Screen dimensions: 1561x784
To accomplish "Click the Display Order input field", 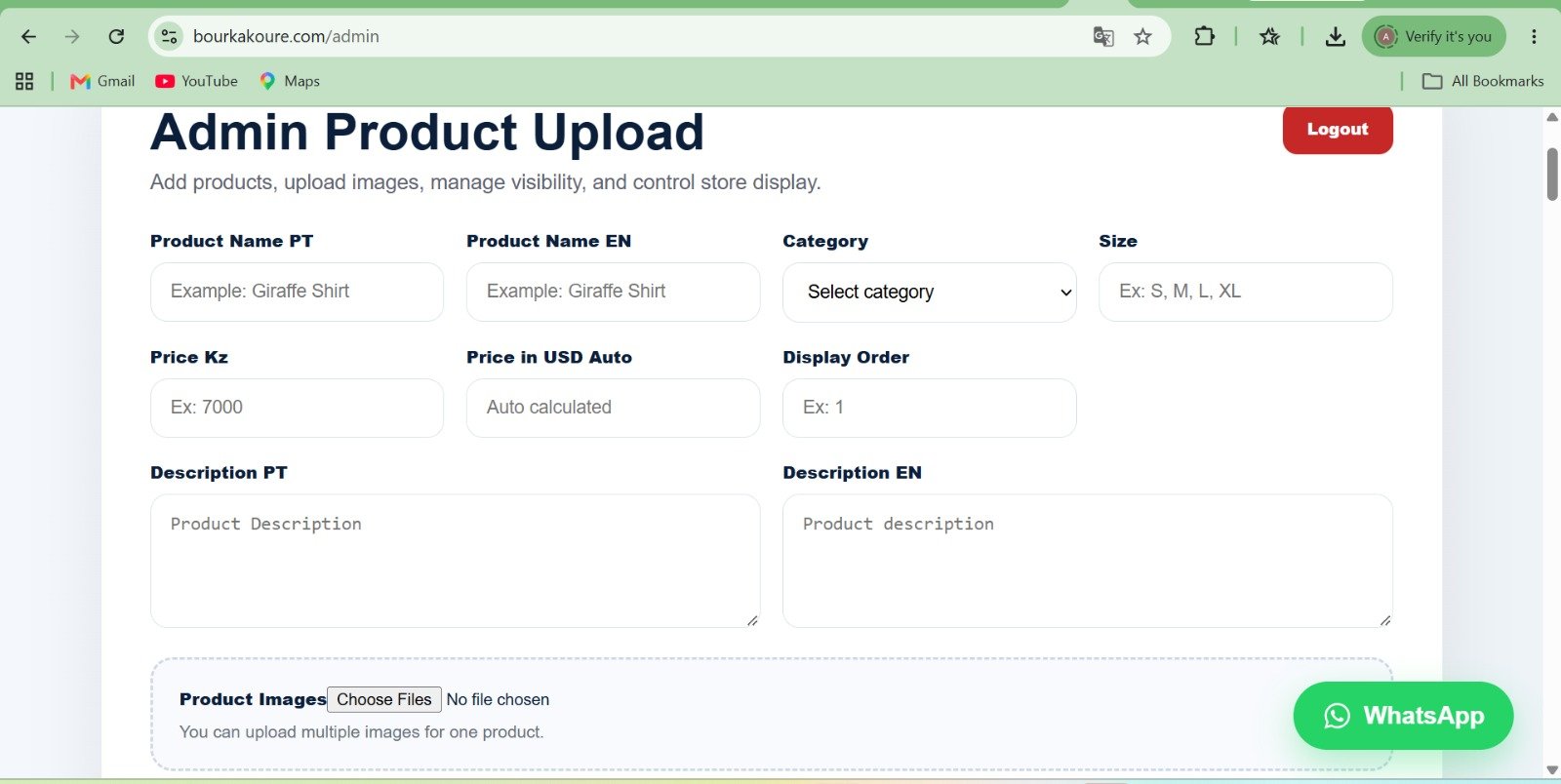I will point(929,408).
